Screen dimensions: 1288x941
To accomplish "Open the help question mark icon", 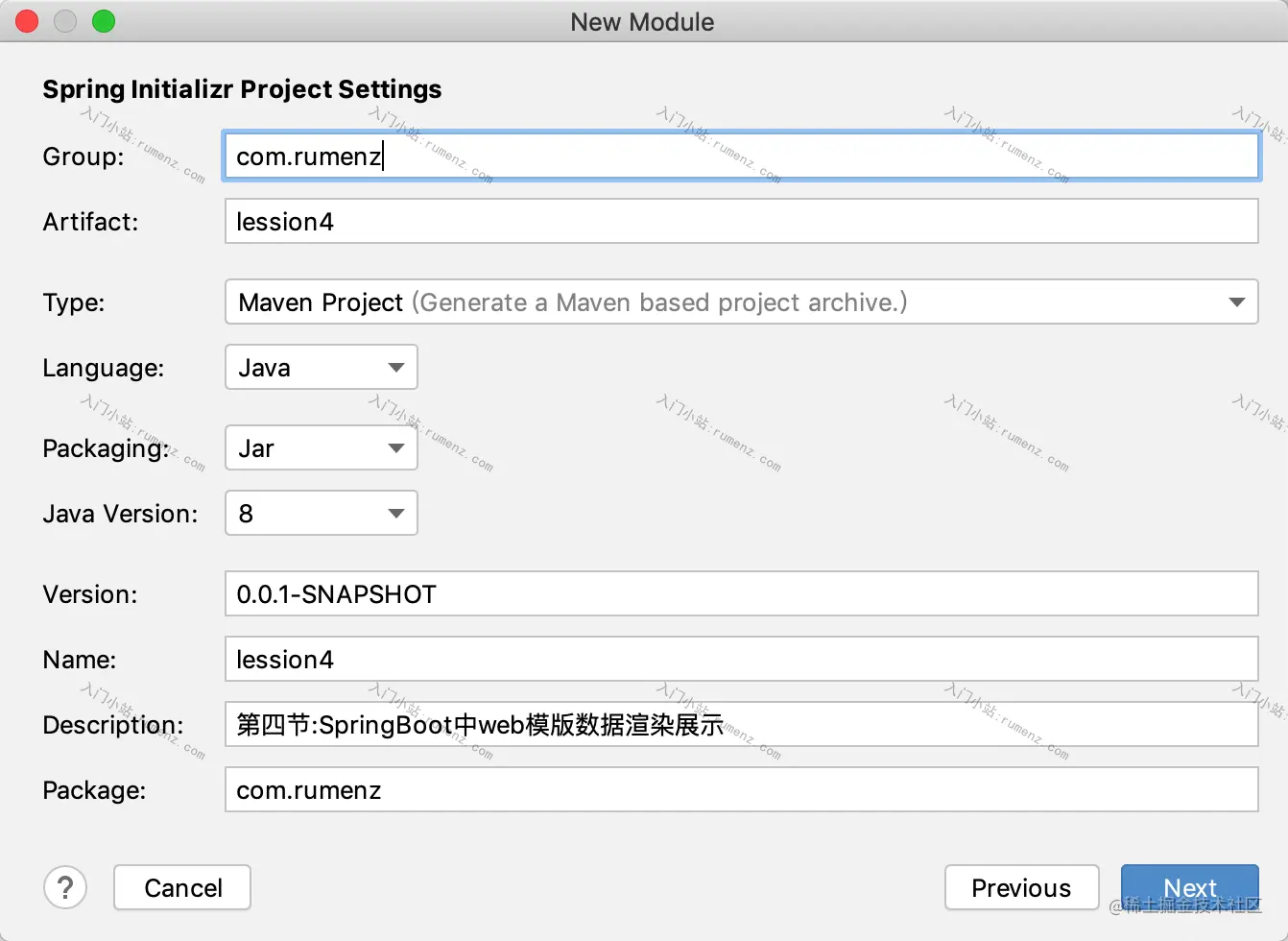I will pos(65,887).
